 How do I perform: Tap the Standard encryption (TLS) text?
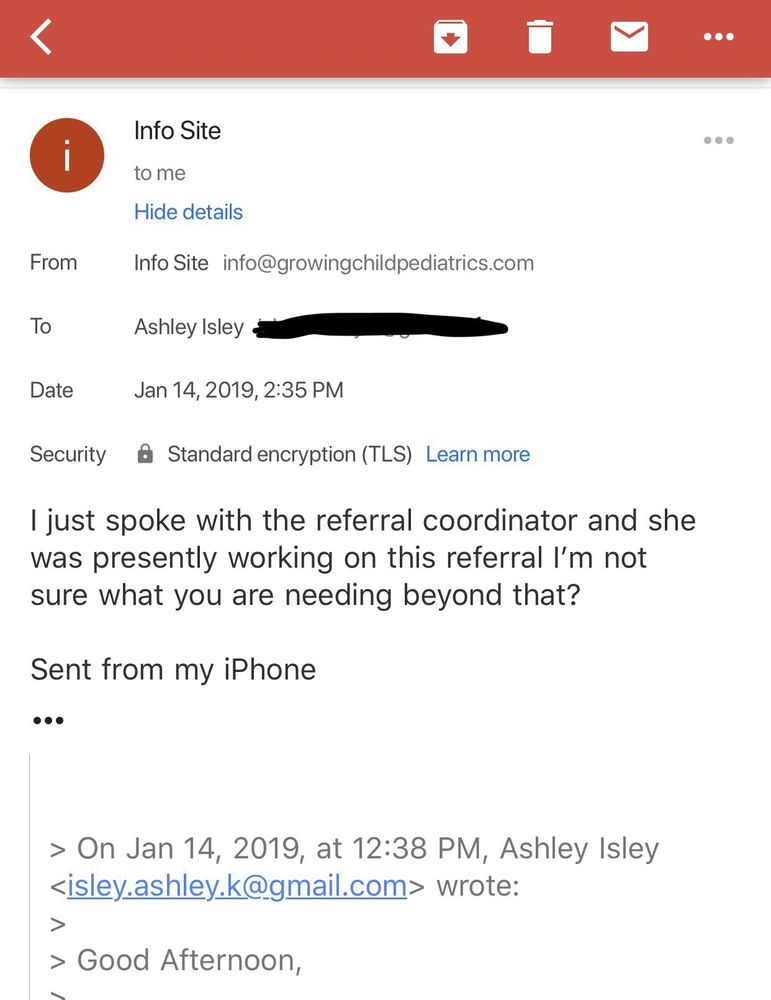tap(289, 454)
